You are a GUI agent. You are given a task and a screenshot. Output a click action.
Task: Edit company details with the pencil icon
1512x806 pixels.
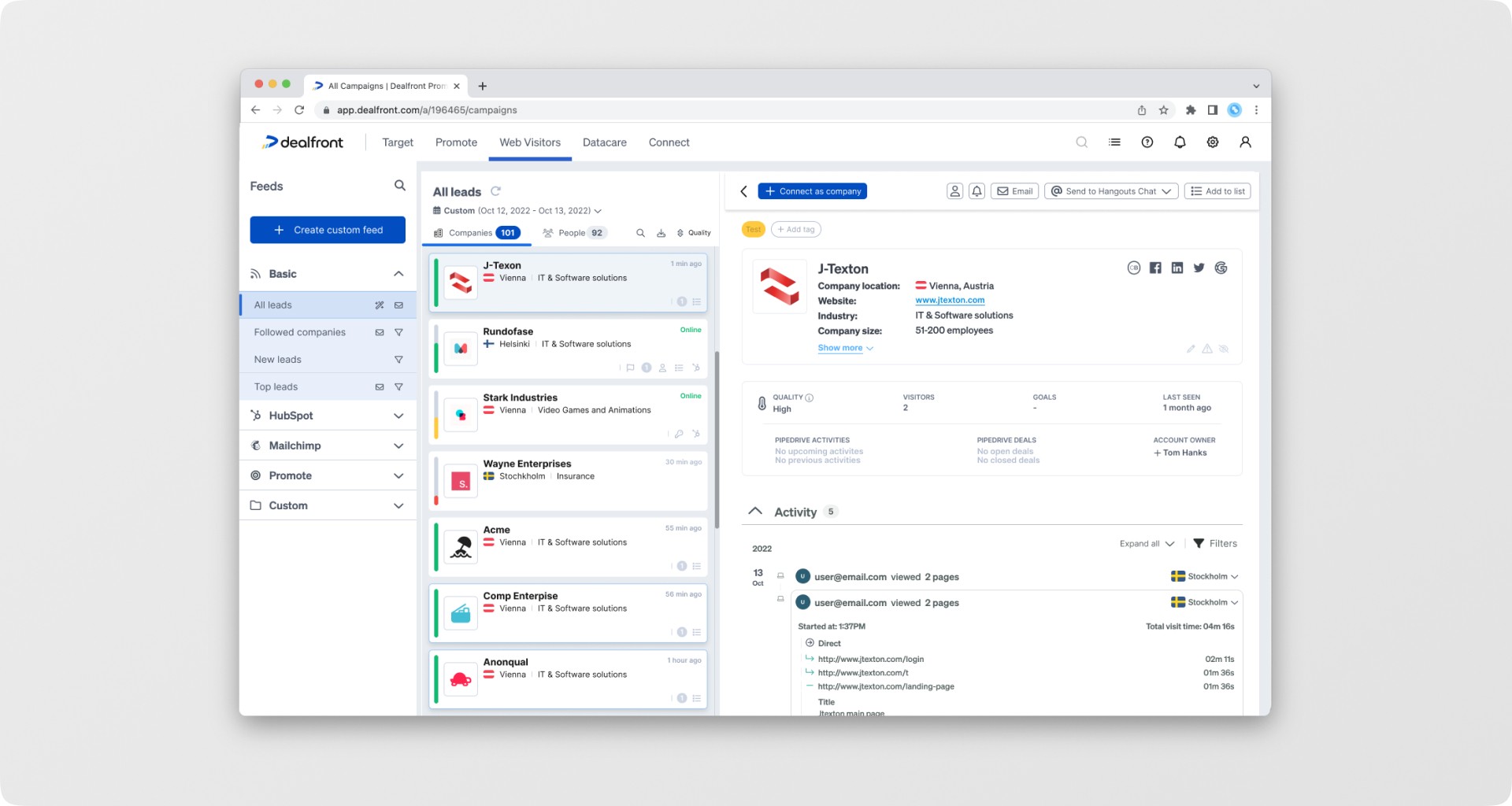pos(1191,349)
